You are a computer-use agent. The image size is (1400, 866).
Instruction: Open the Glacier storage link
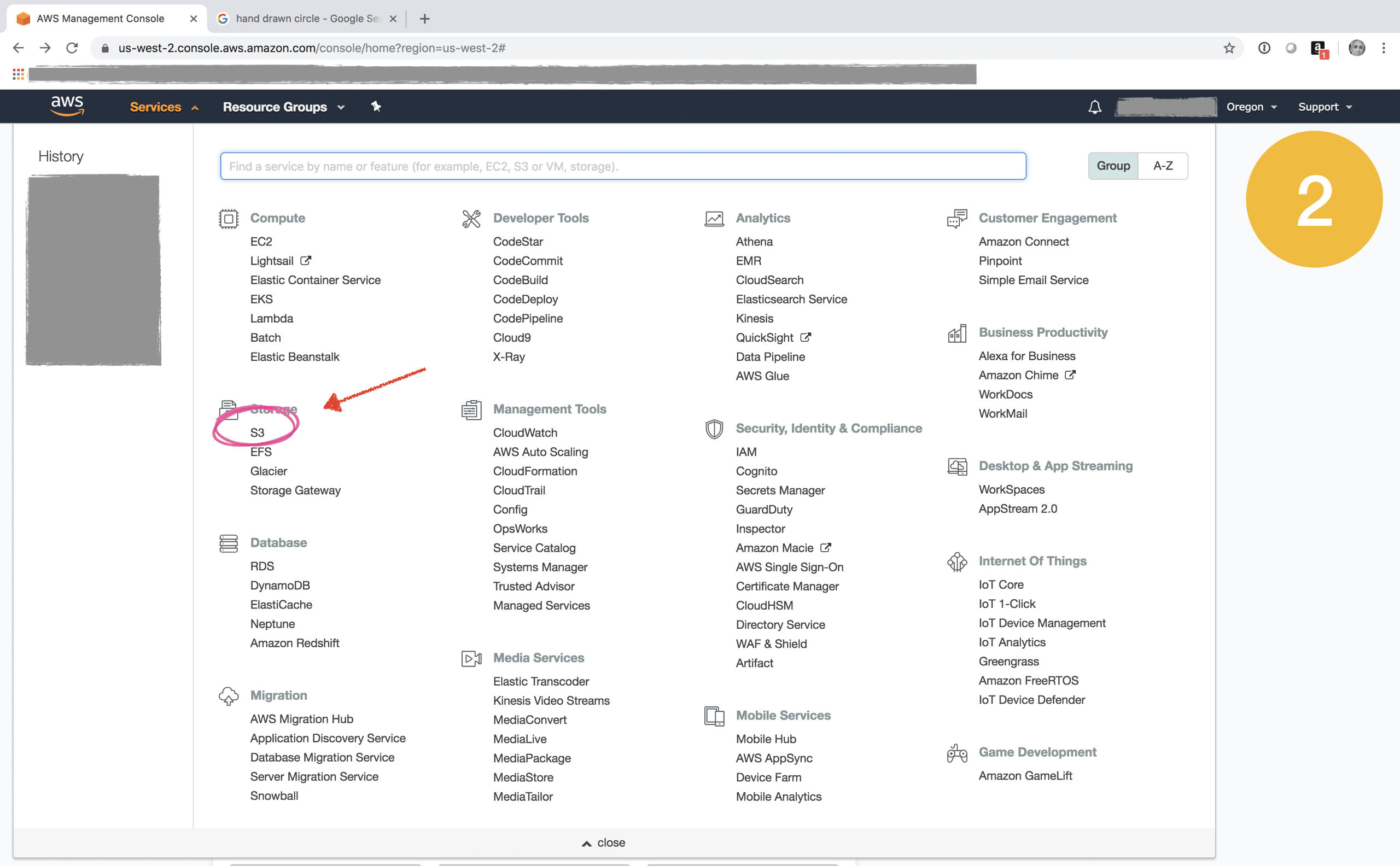[268, 471]
